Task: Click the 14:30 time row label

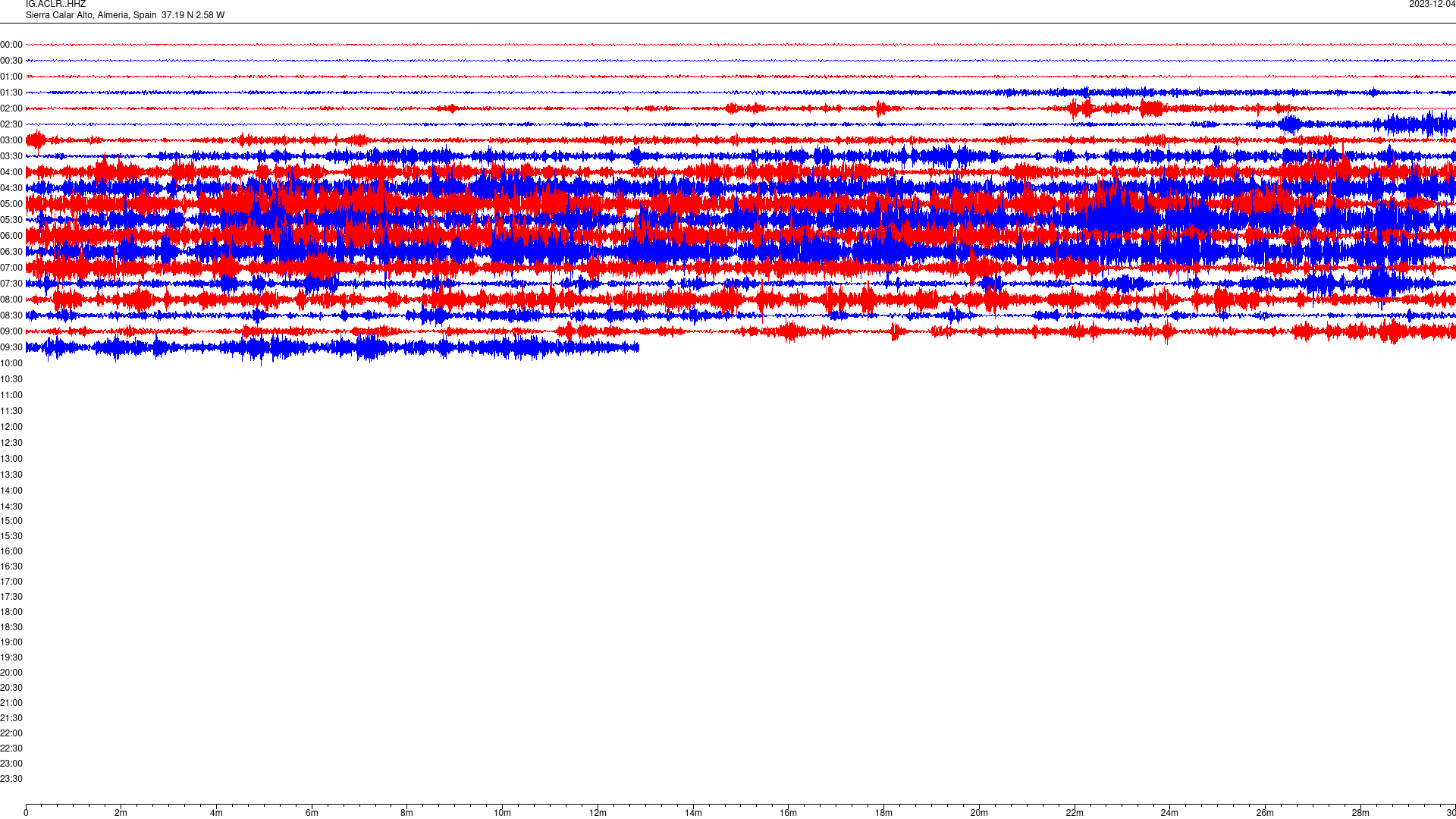Action: pos(11,507)
